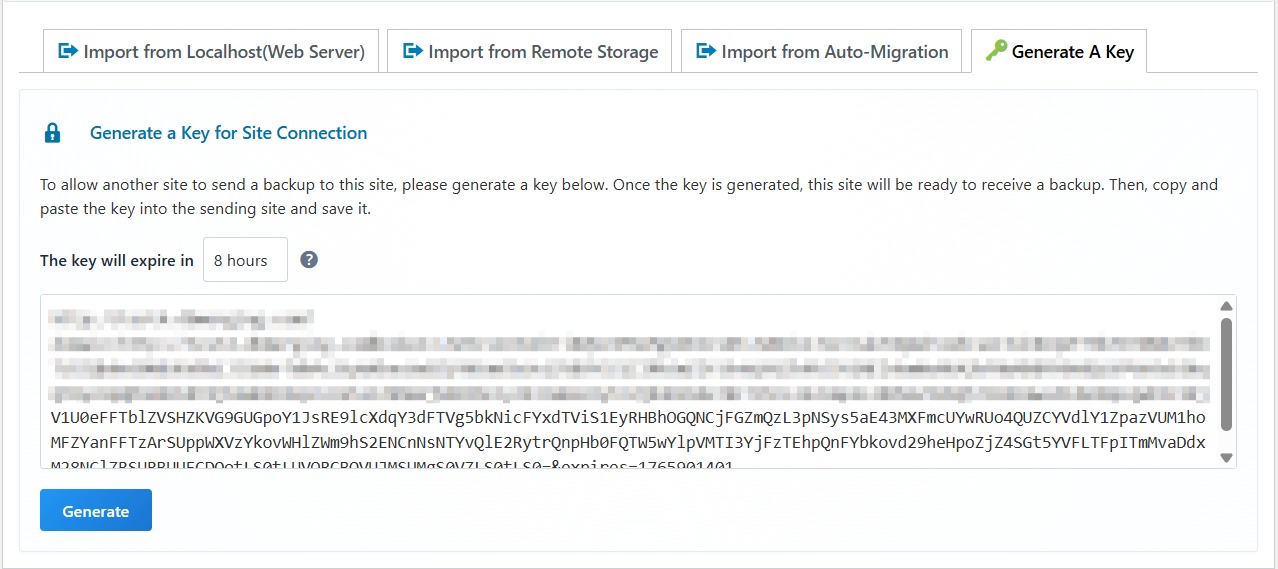The width and height of the screenshot is (1278, 569).
Task: Go to the Import from Auto-Migration tab
Action: pyautogui.click(x=834, y=52)
